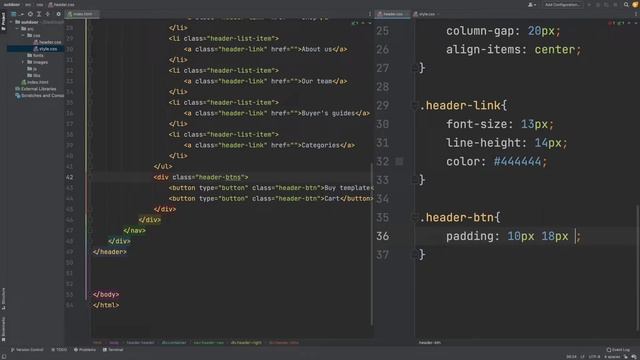Open the TODO tool window
640x360 pixels.
click(x=59, y=350)
